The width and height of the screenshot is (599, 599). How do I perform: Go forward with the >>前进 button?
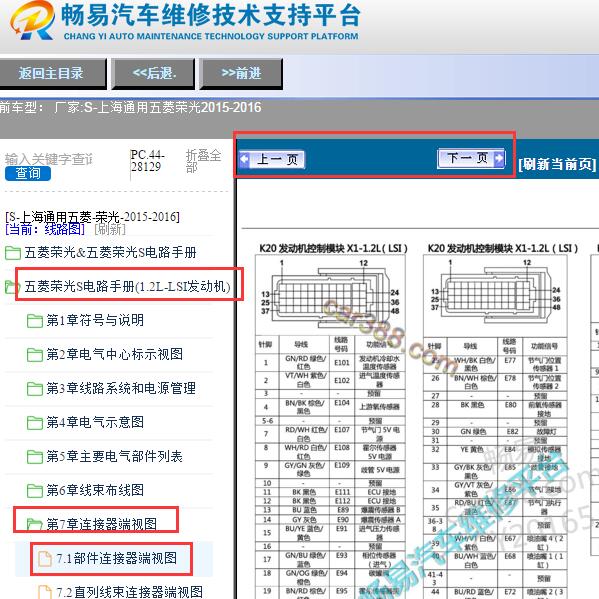pos(241,73)
